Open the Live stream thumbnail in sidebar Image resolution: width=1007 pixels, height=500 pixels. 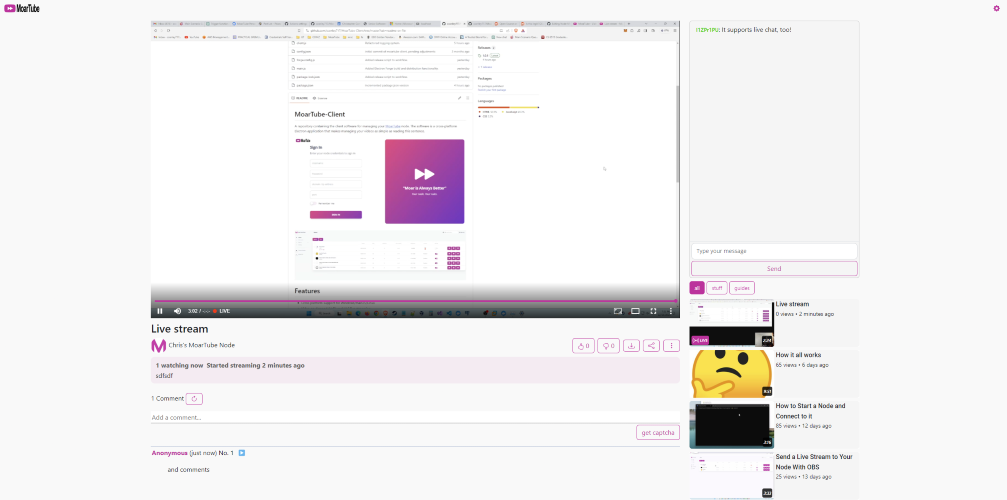pyautogui.click(x=731, y=323)
